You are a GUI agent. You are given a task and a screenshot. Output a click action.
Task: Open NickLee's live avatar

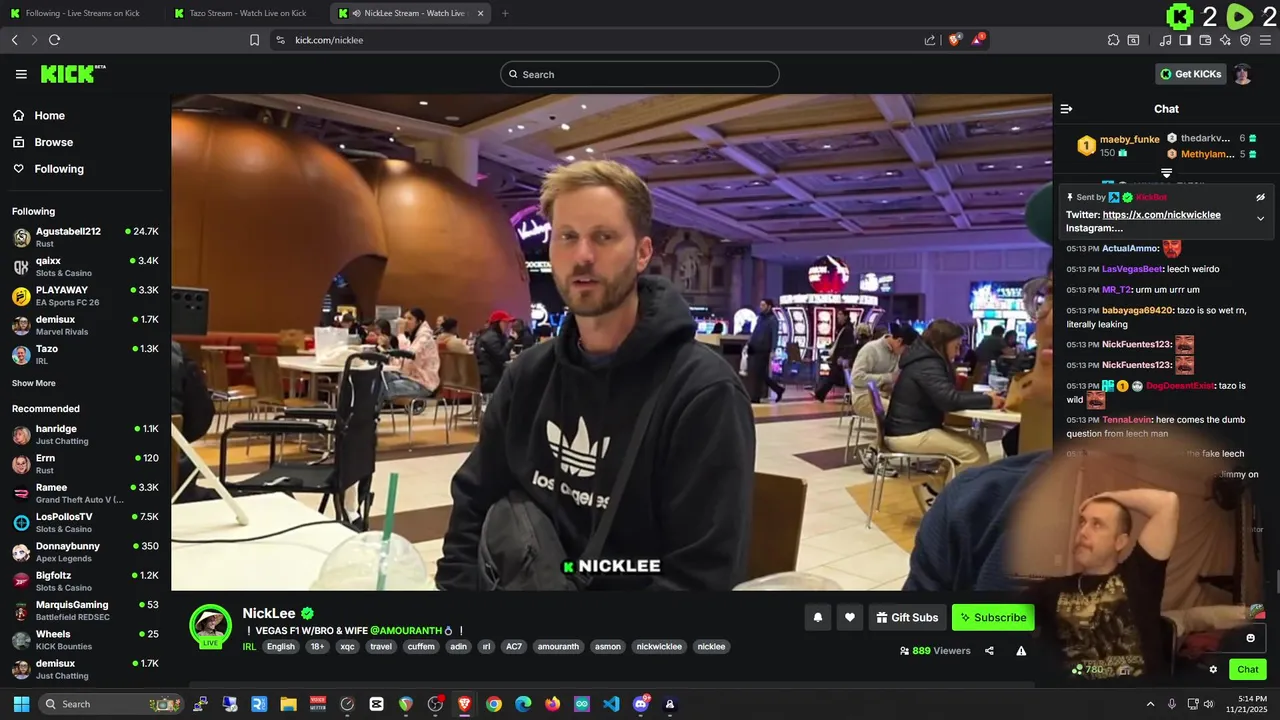(210, 626)
